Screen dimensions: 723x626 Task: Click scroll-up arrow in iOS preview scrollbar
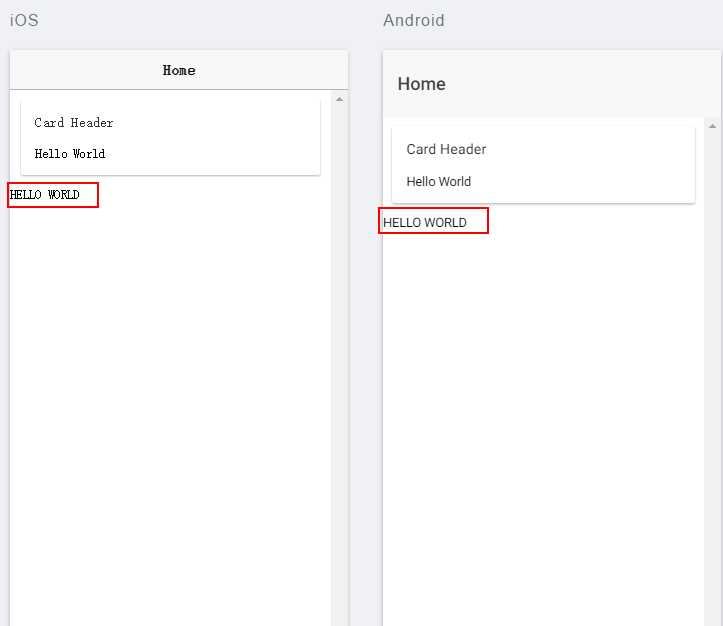(x=339, y=99)
